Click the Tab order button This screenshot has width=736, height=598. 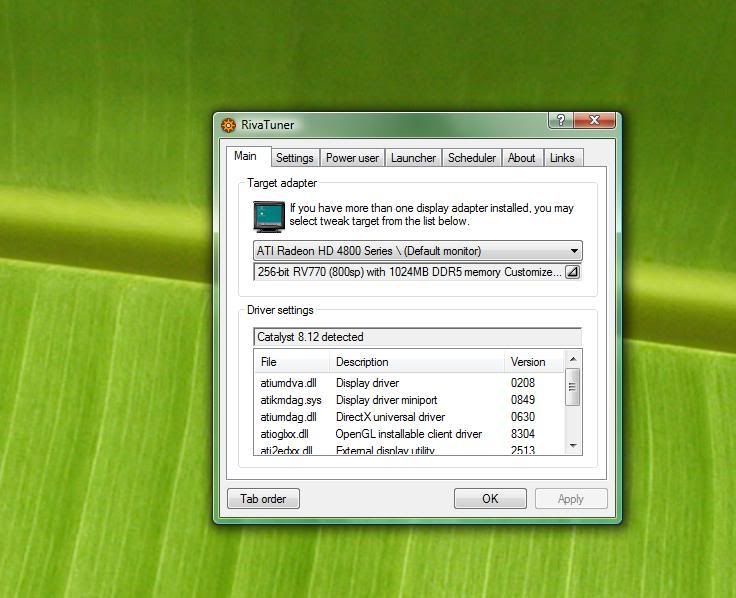pos(263,499)
